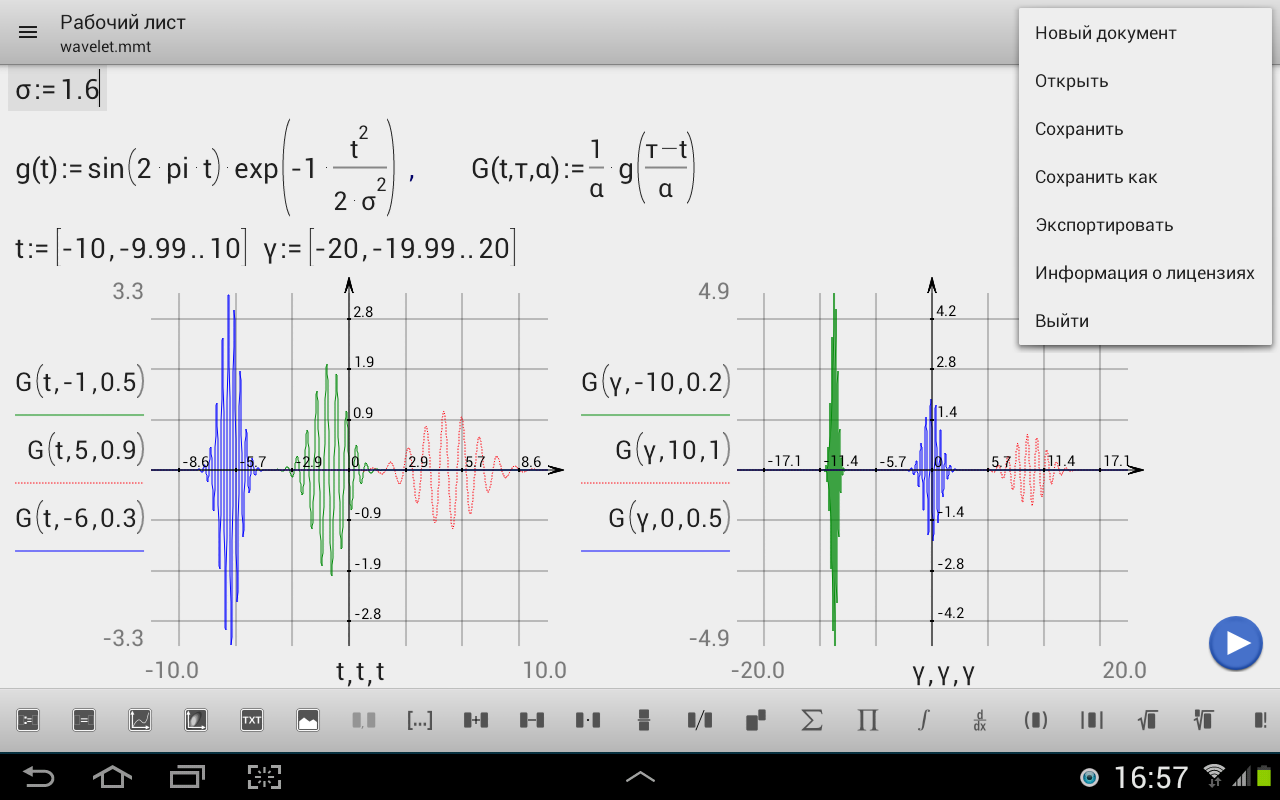Click the greyed-out comma separator icon
The image size is (1280, 800).
[364, 719]
